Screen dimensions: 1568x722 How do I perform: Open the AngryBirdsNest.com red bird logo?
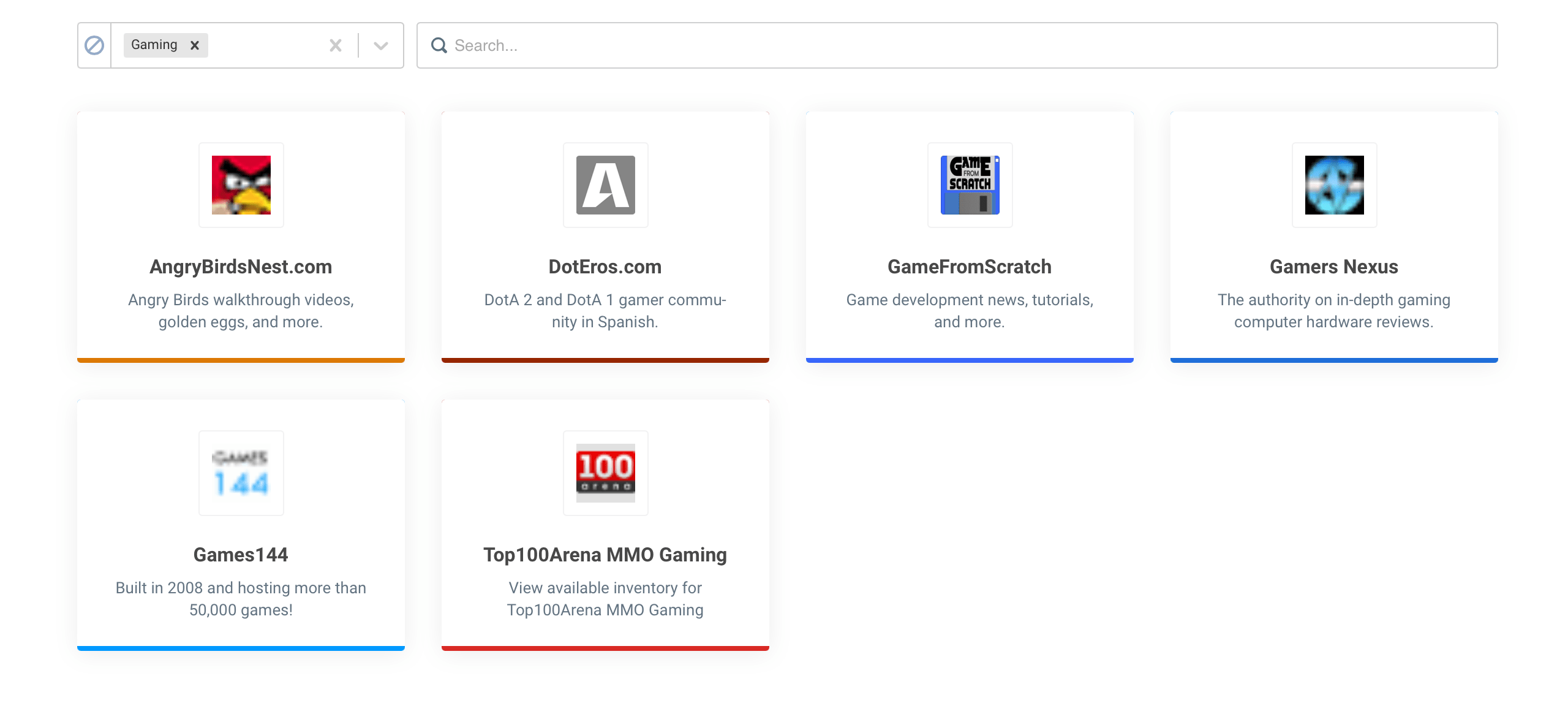(x=241, y=185)
